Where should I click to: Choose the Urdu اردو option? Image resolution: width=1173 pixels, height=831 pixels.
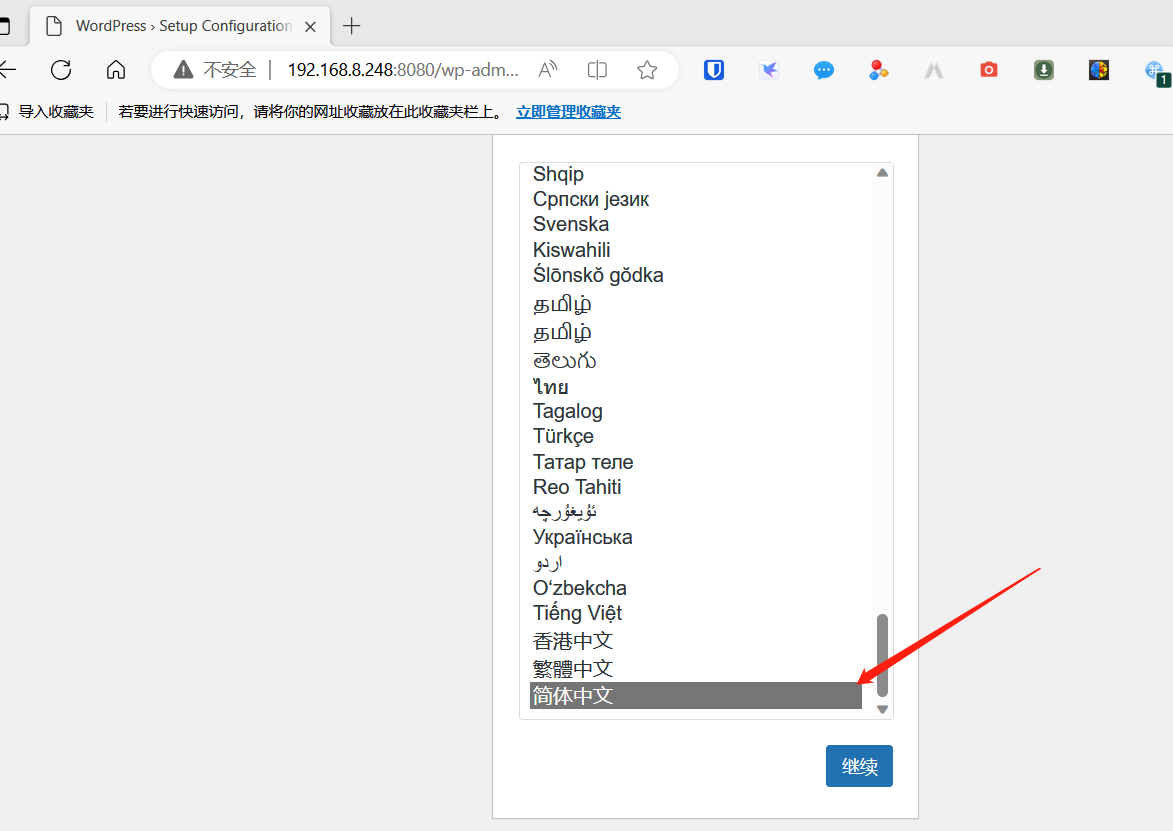coord(696,562)
